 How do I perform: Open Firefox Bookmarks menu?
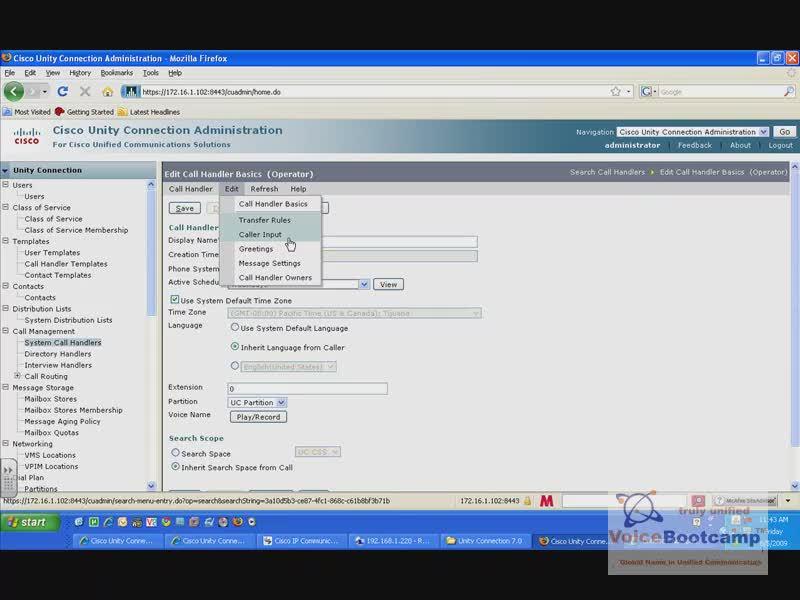click(116, 73)
